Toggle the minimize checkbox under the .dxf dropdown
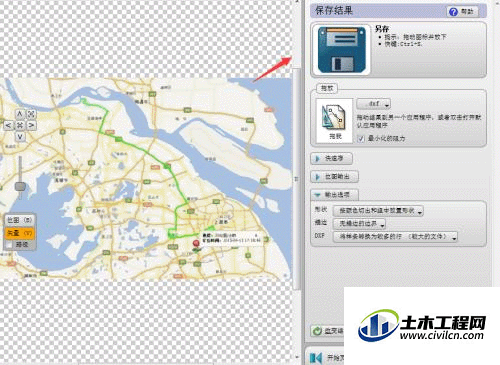500x365 pixels. click(361, 138)
